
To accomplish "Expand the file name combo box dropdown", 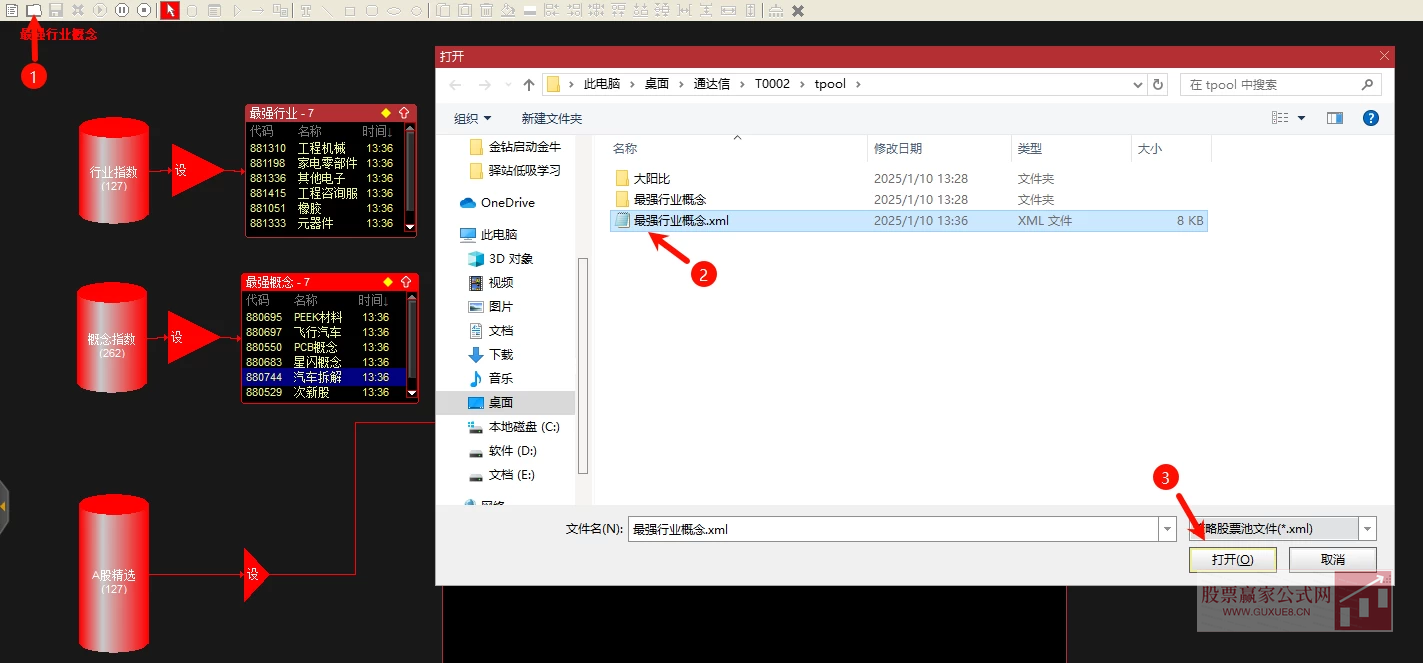I will [x=1166, y=528].
